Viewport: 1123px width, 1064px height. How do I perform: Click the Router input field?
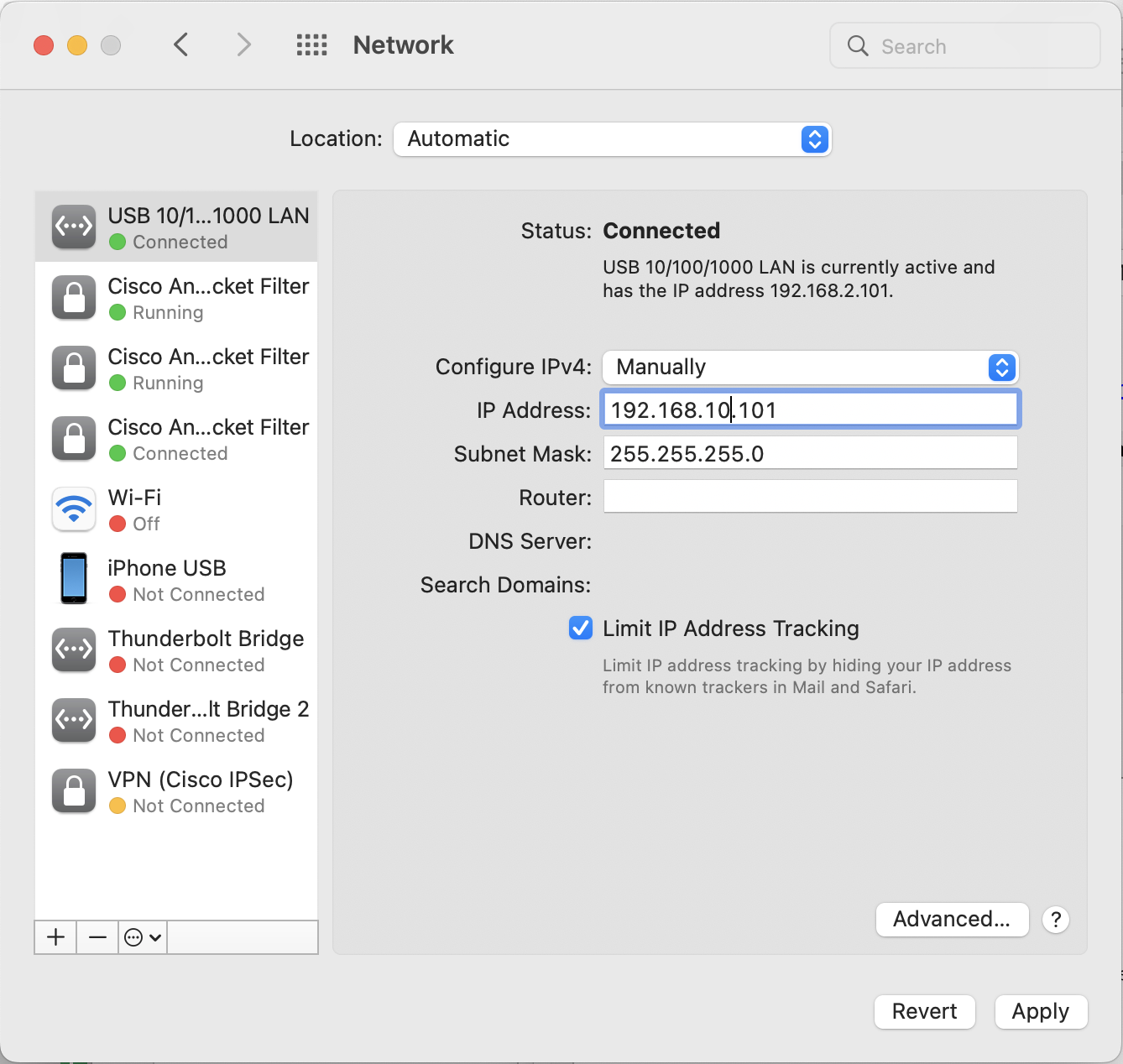tap(810, 497)
